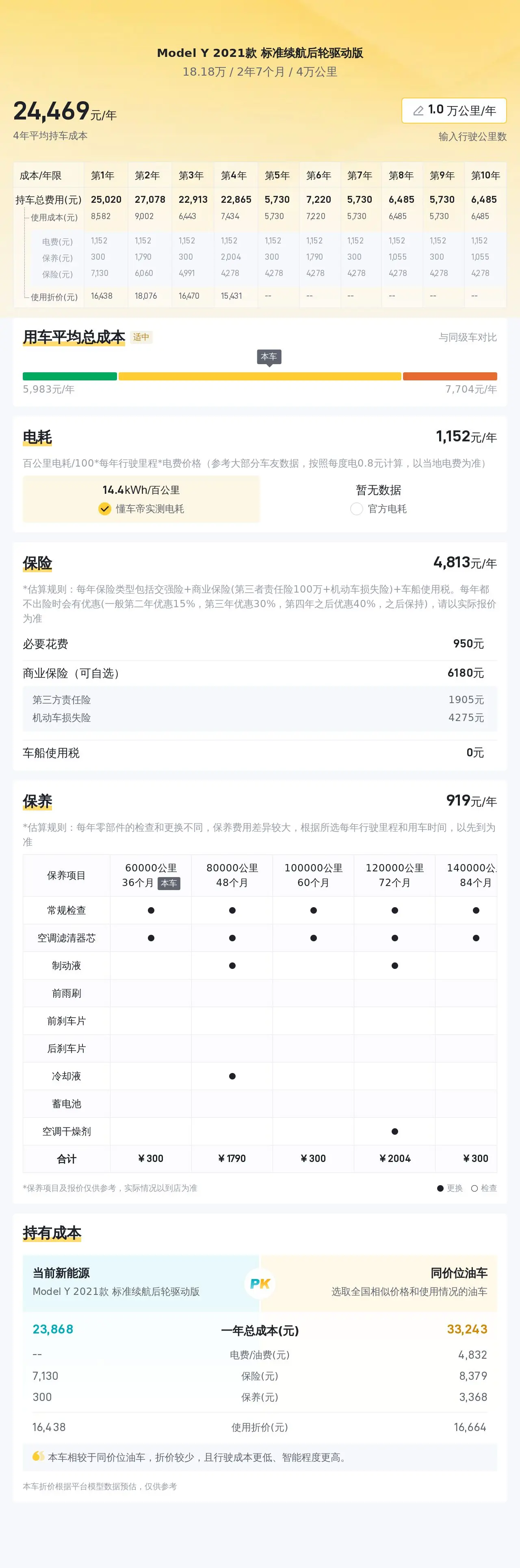Select the 第1年 column header
Image resolution: width=520 pixels, height=1568 pixels.
click(103, 175)
